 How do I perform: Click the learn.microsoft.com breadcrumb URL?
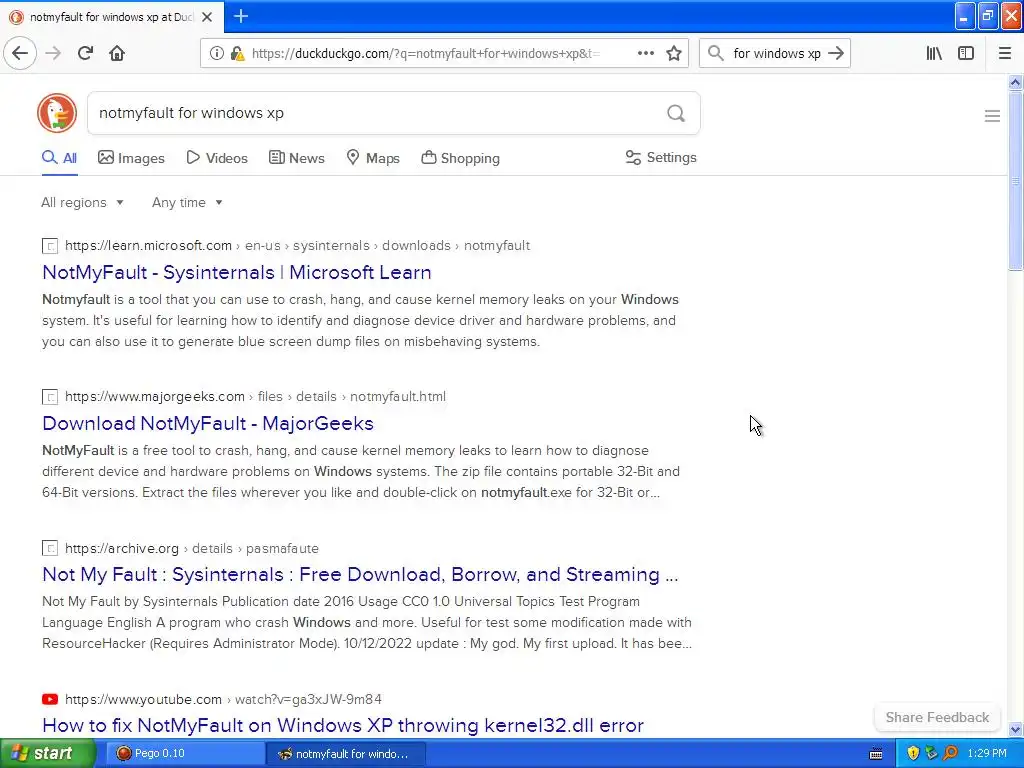click(297, 246)
